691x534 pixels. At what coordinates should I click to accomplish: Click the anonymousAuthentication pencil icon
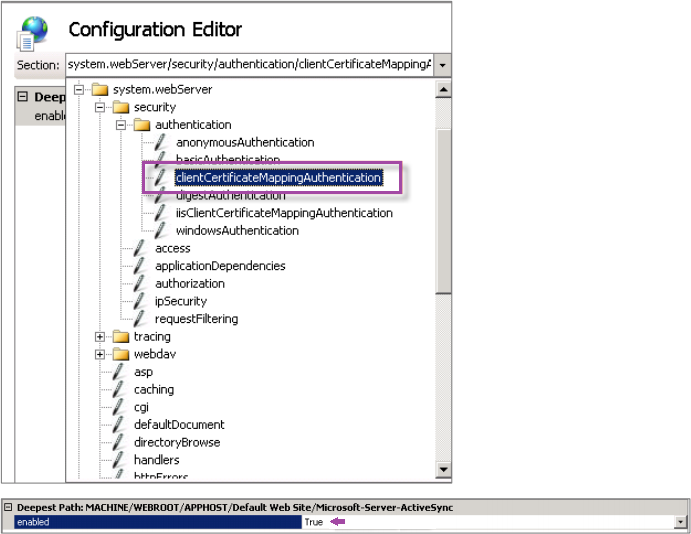tap(160, 142)
